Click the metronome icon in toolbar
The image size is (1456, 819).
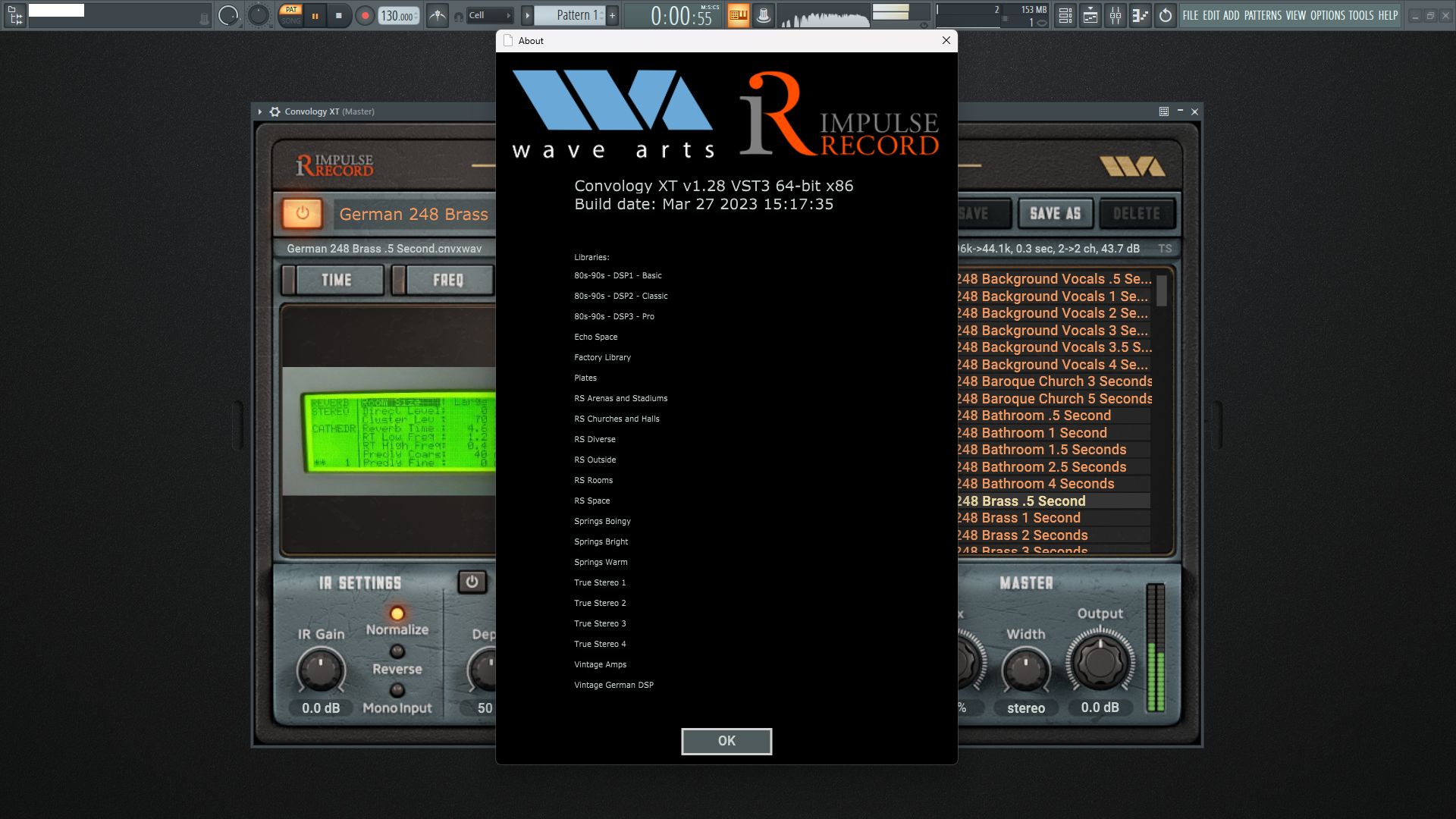pyautogui.click(x=438, y=15)
